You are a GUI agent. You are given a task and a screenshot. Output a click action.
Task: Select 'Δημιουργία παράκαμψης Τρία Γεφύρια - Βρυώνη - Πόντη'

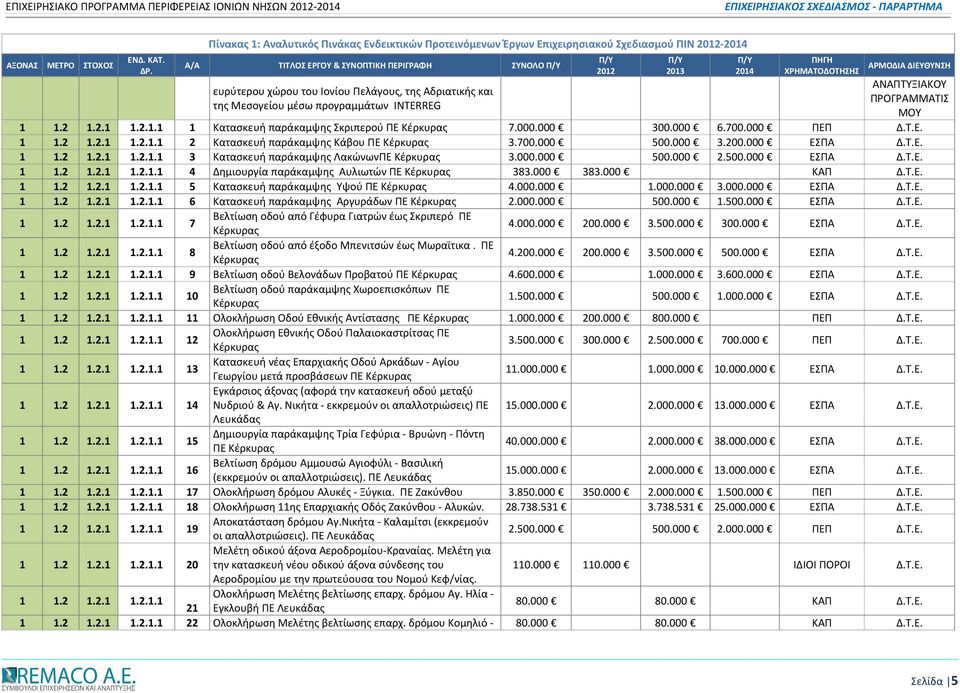click(348, 441)
